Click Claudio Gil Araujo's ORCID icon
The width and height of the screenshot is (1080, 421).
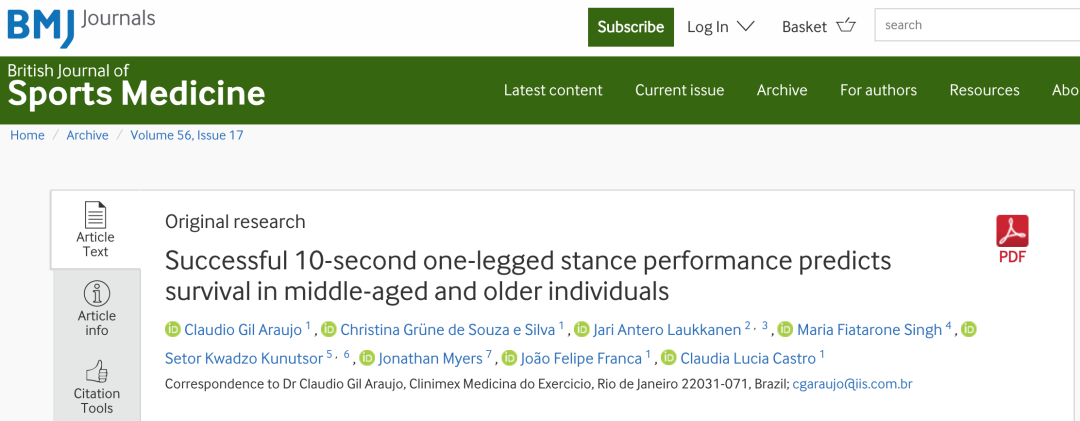point(172,329)
